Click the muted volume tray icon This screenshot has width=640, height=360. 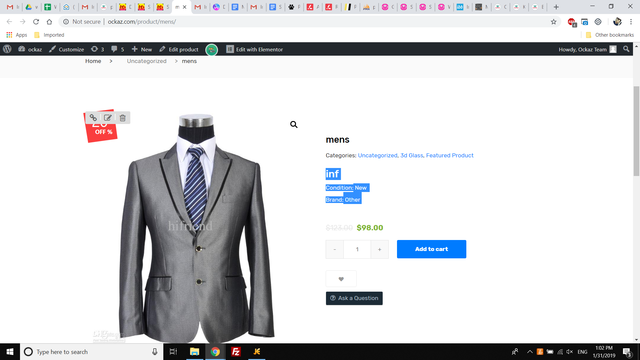click(570, 351)
